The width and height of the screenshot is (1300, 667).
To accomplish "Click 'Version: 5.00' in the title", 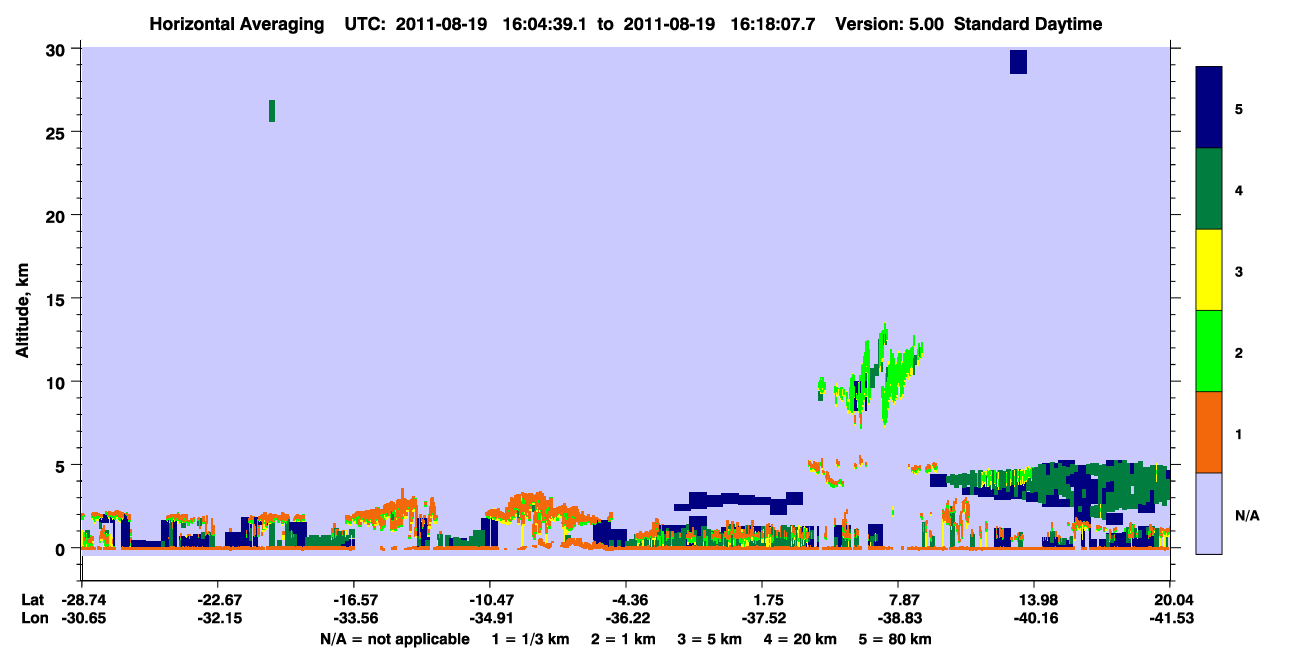I will coord(888,24).
